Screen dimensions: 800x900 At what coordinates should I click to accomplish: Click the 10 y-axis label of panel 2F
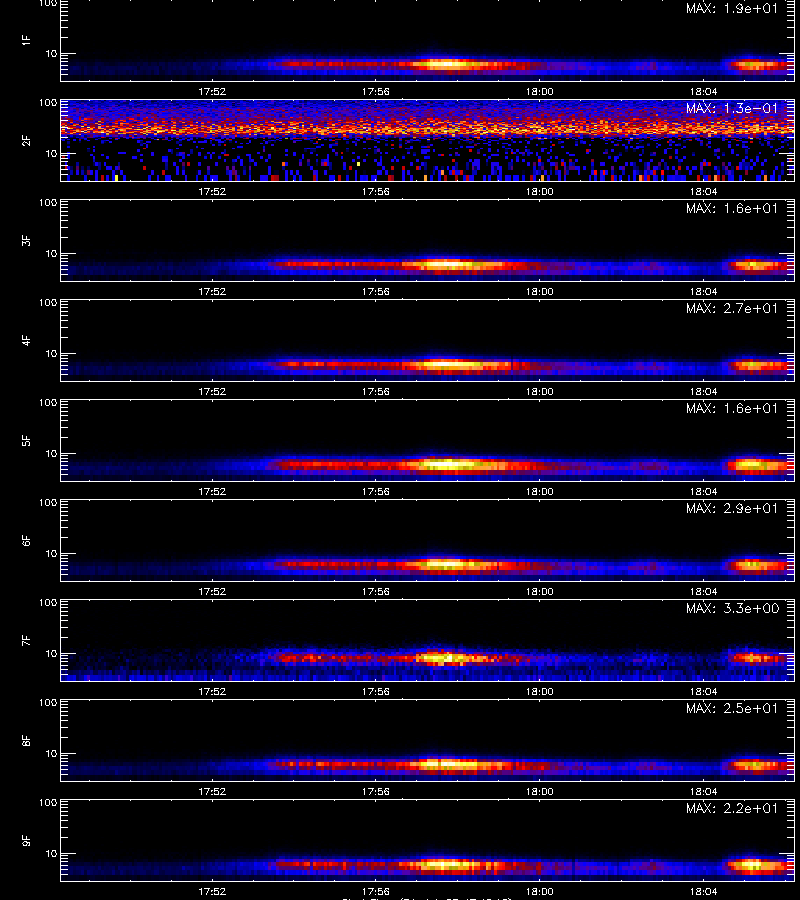(x=51, y=153)
